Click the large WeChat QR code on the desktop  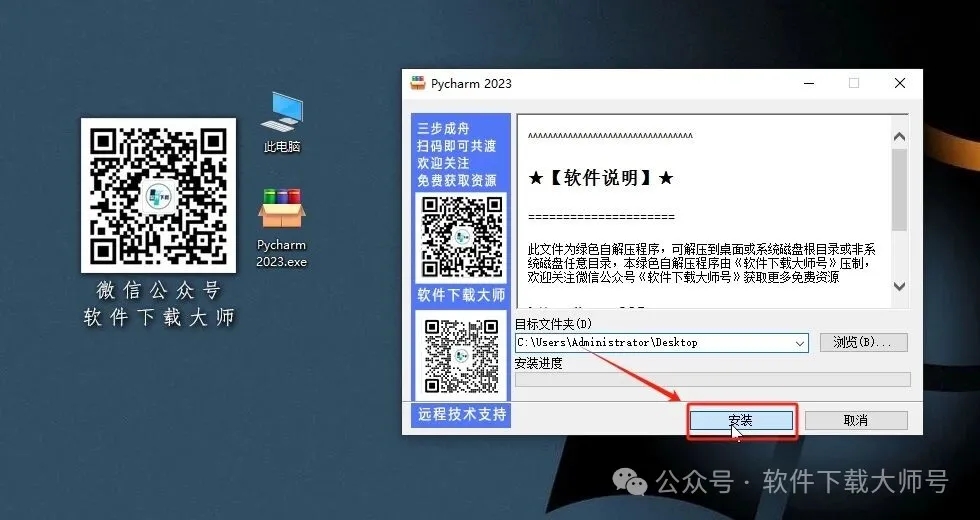pos(158,196)
